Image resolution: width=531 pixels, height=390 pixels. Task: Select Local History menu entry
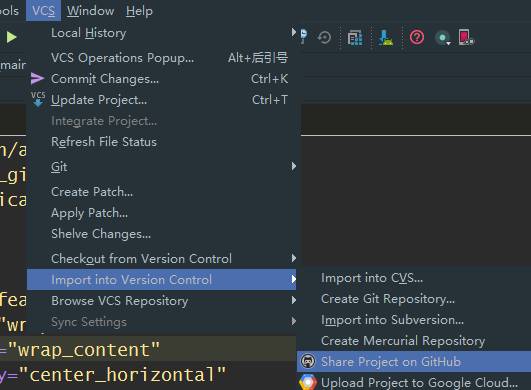pyautogui.click(x=161, y=33)
